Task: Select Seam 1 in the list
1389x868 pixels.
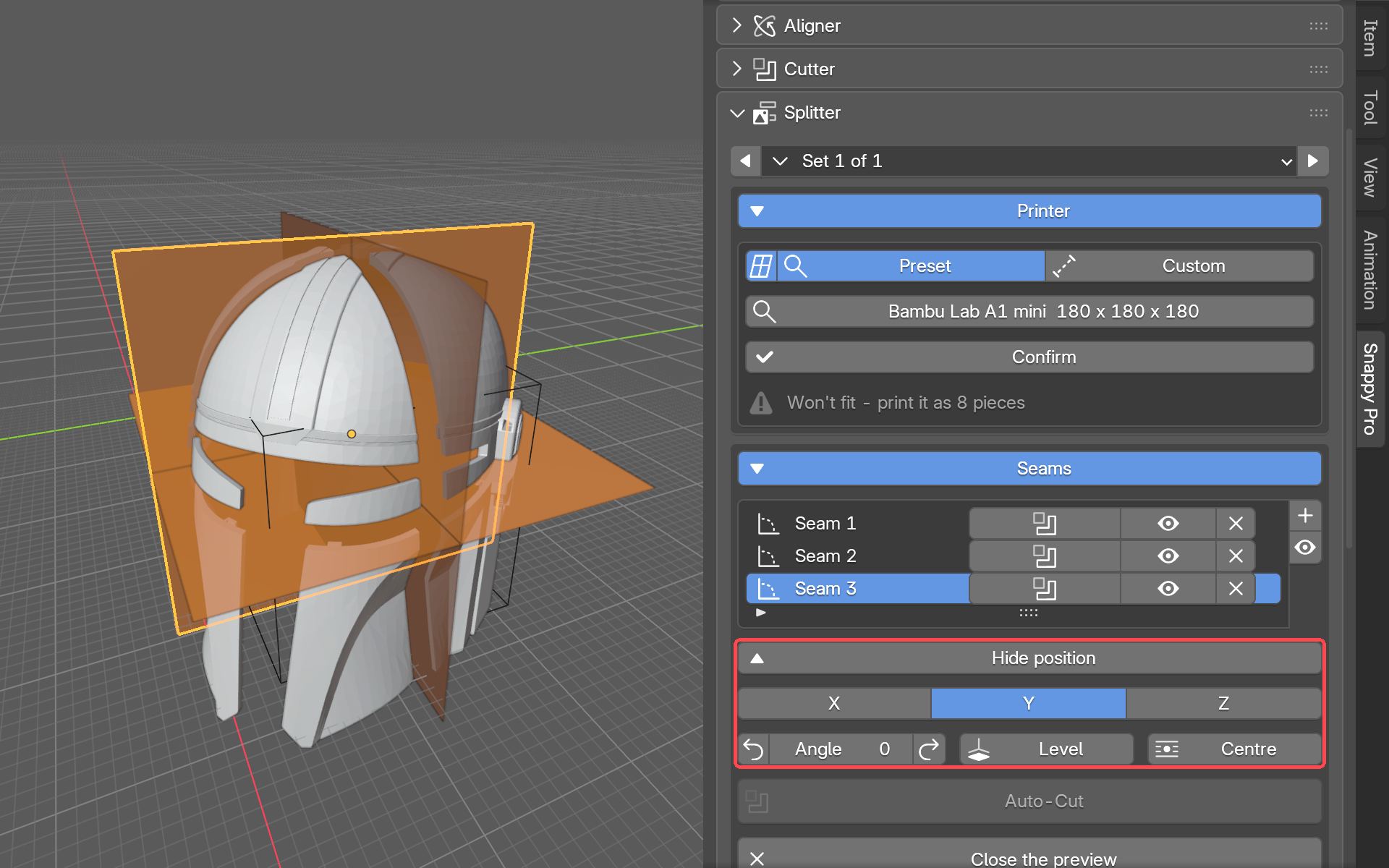Action: click(x=858, y=524)
